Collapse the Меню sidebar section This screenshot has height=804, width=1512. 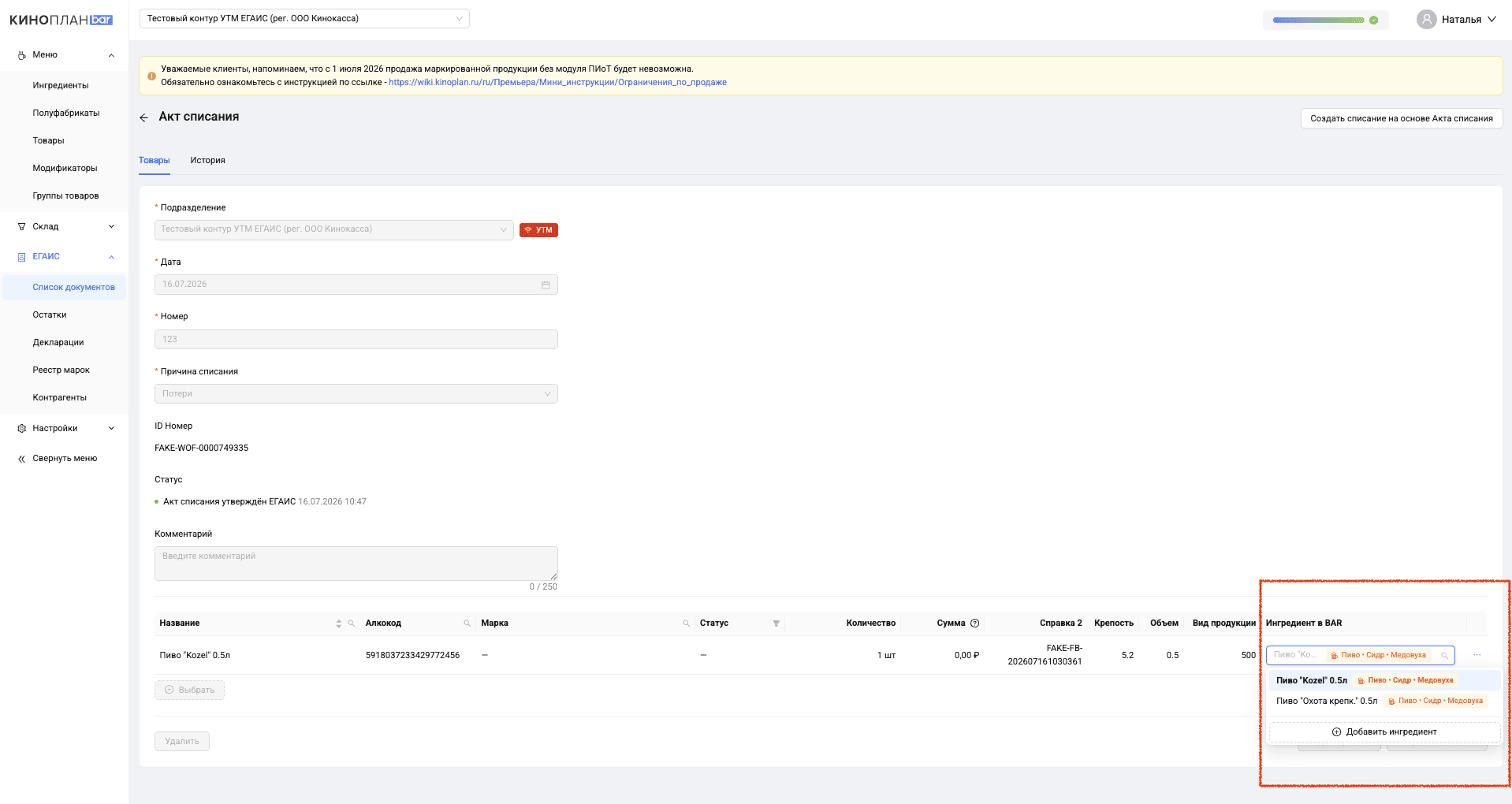click(x=111, y=55)
